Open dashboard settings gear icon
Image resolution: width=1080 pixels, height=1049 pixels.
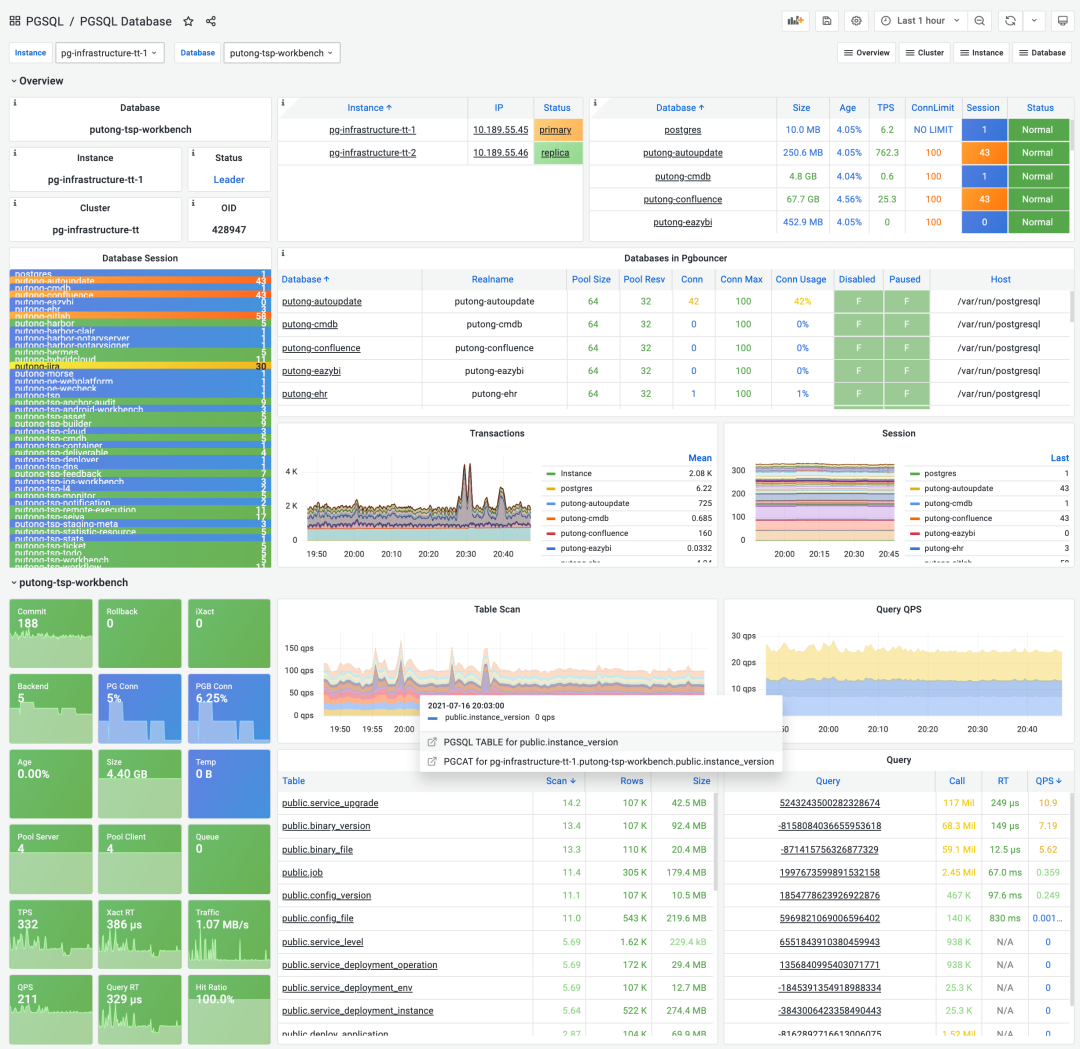856,21
